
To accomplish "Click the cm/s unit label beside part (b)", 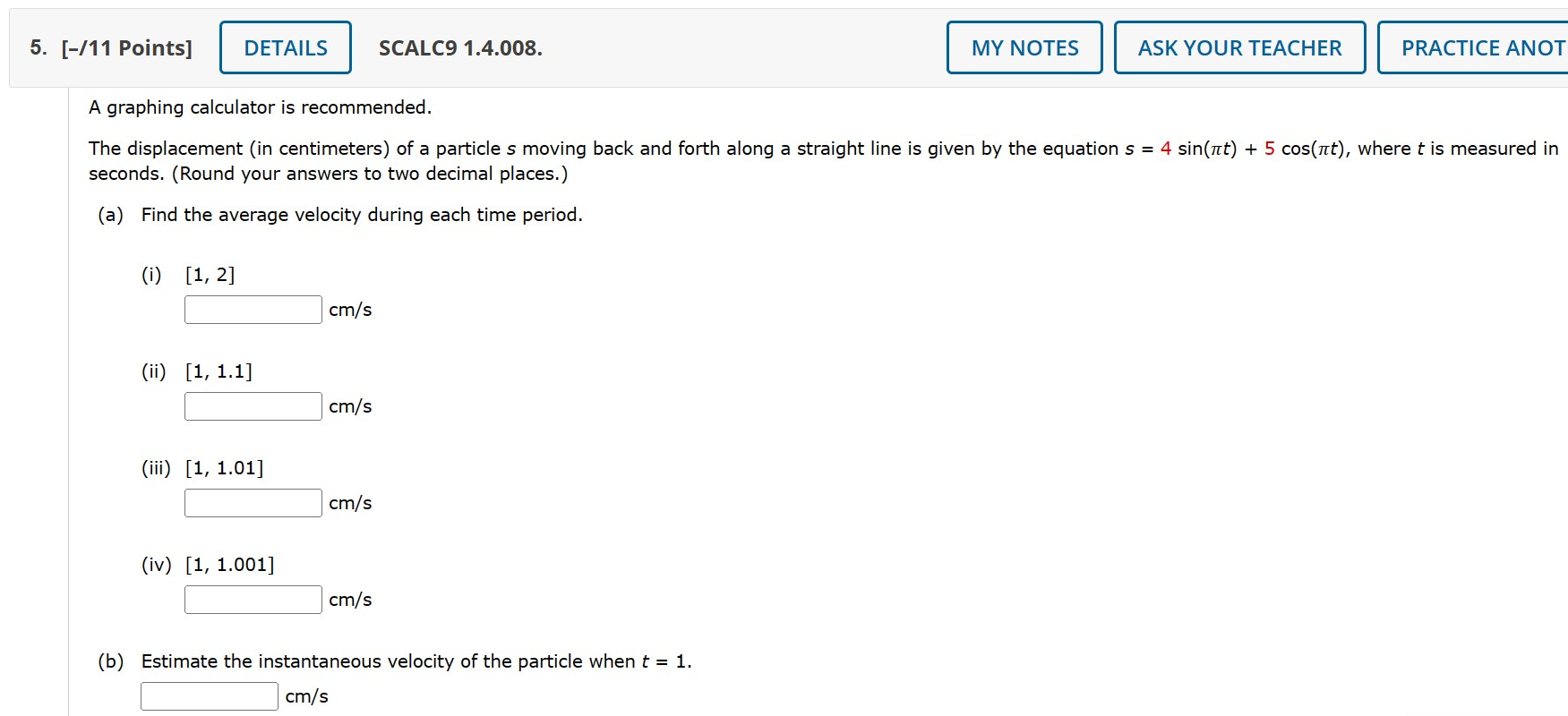I will [306, 695].
